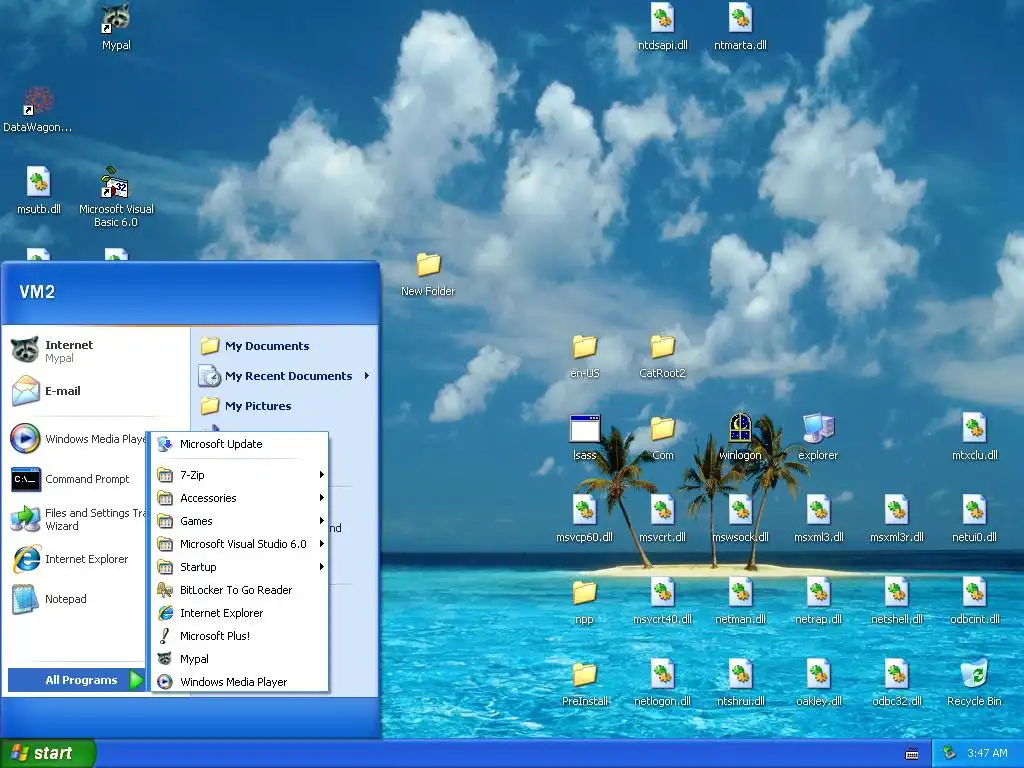Launch Microsoft Visual Basic 6.0 desktop icon
Screen dimensions: 1024x768
click(116, 196)
